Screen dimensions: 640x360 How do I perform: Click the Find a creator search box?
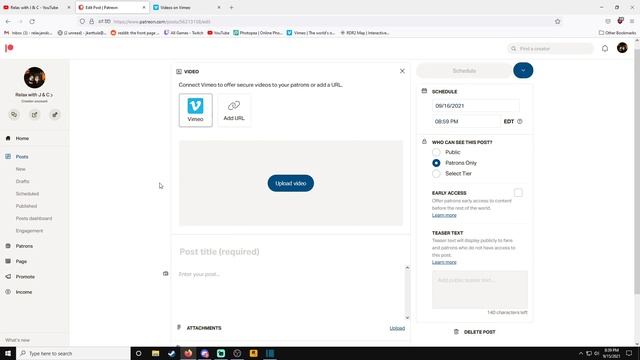point(550,49)
